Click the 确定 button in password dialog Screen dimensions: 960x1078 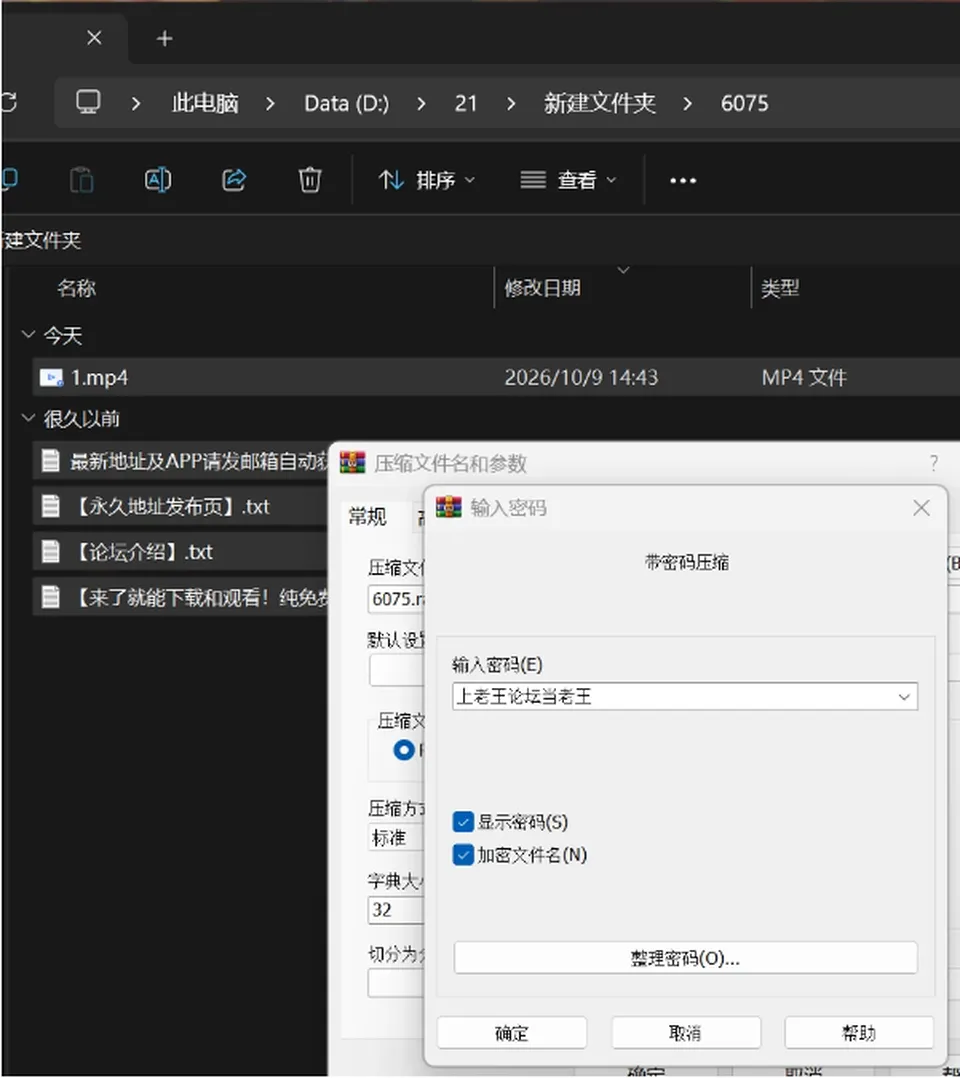[512, 1033]
